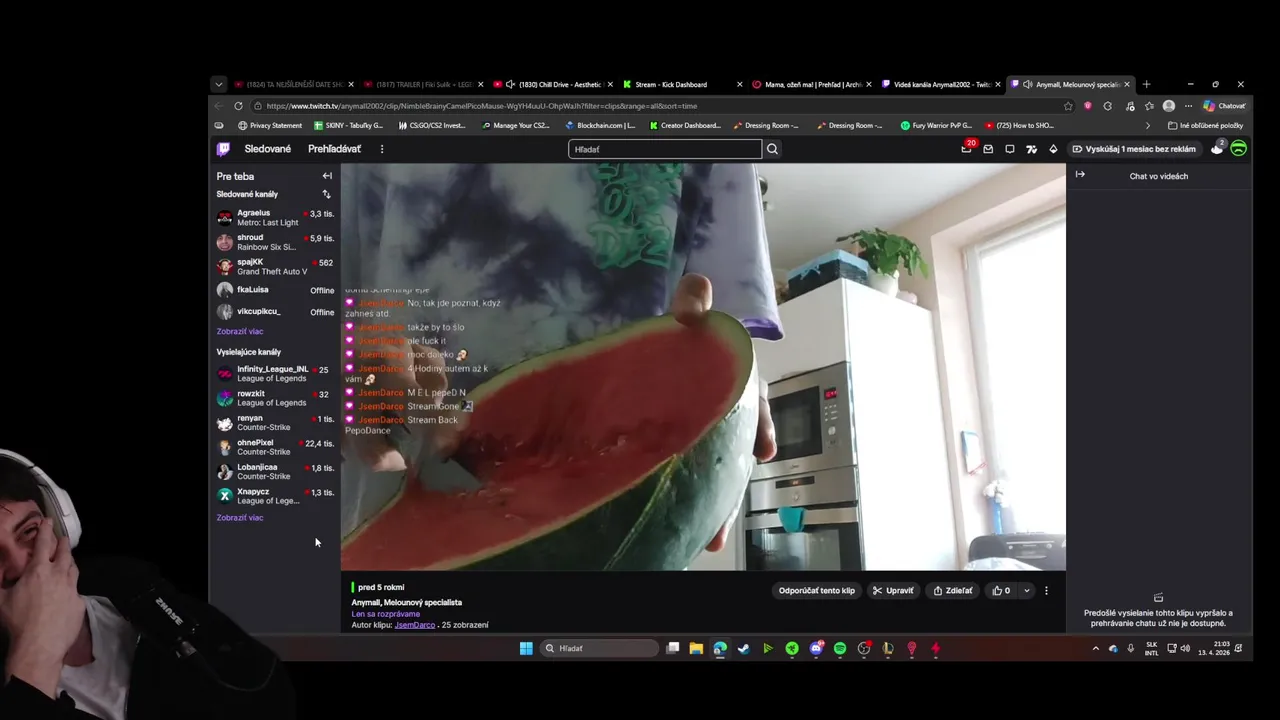Open the Fury Warrior PvP bookmark
This screenshot has width=1280, height=720.
[x=935, y=126]
